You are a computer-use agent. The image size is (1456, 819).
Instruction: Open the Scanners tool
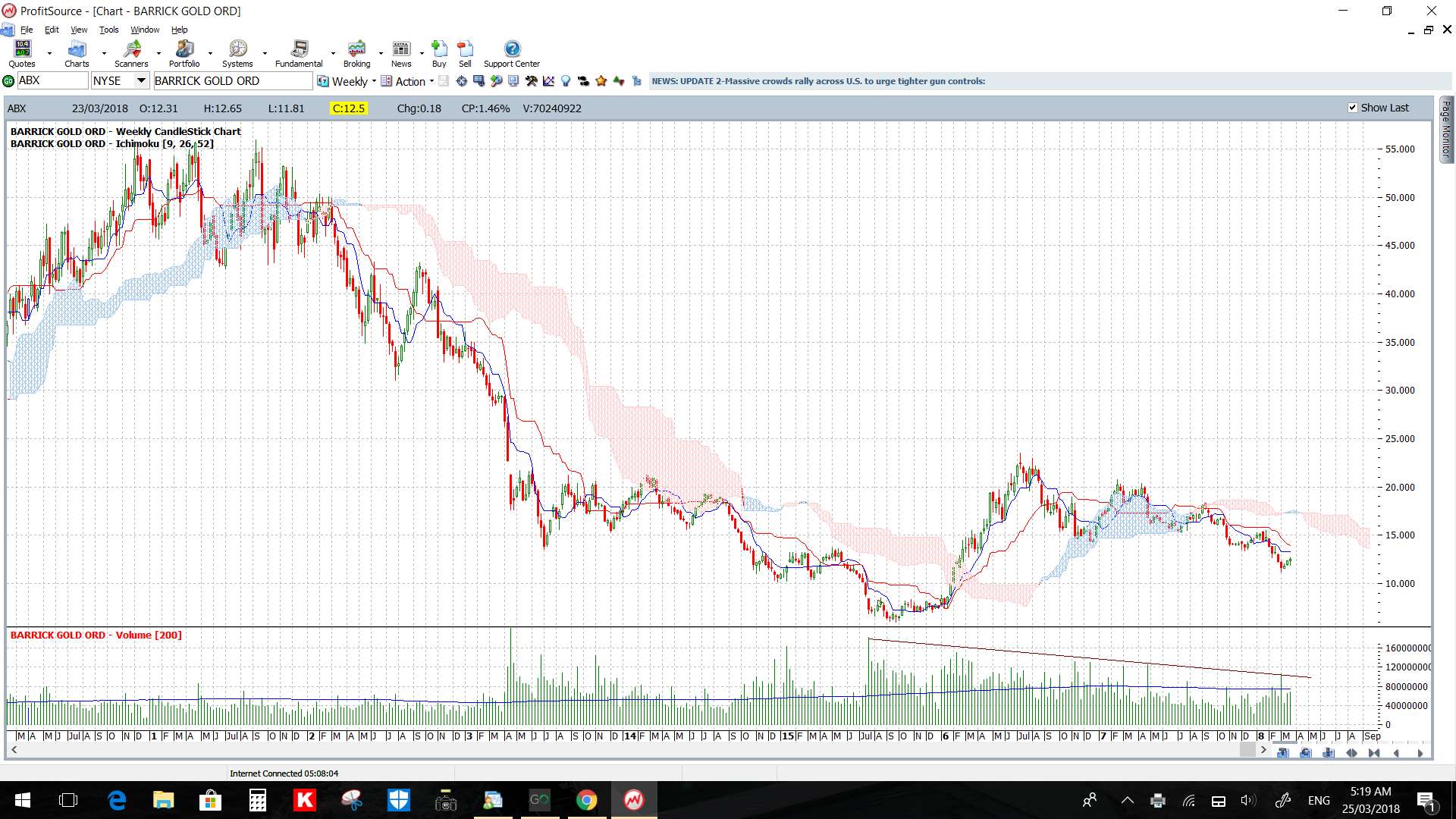pyautogui.click(x=131, y=54)
